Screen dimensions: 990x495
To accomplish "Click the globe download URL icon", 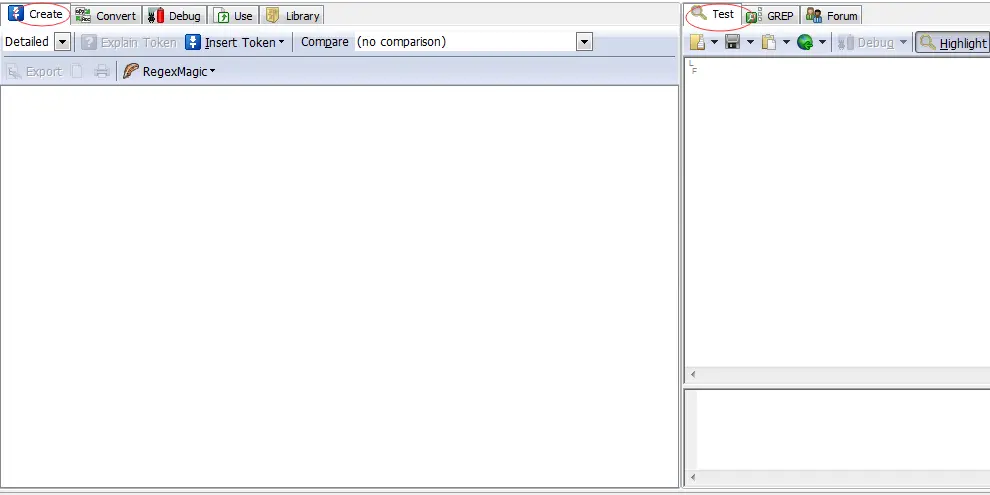I will click(x=804, y=42).
